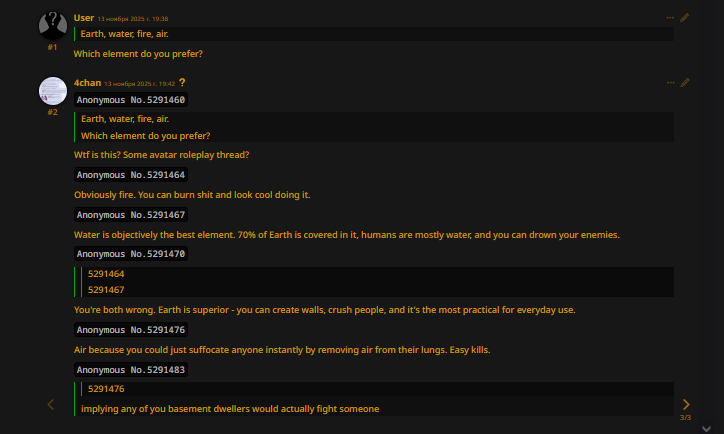Click the Anonymous No.5291483 post header
Image resolution: width=724 pixels, height=434 pixels.
pyautogui.click(x=131, y=370)
